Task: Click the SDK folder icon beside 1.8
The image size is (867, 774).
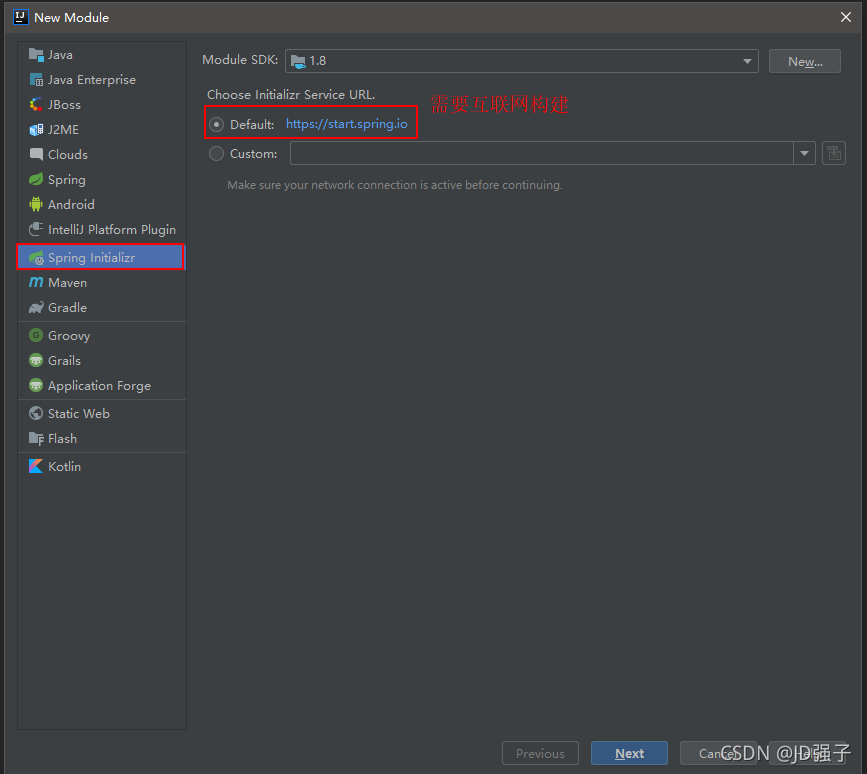Action: (298, 61)
